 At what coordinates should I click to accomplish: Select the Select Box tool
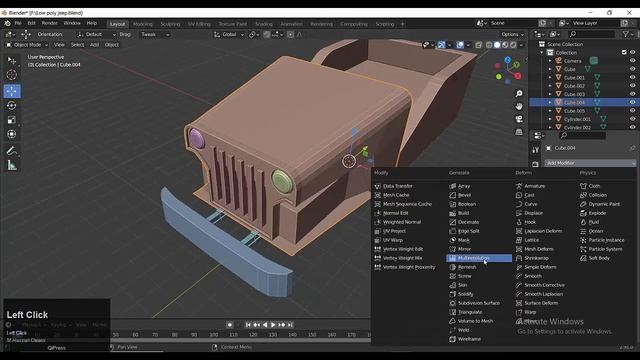[12, 61]
